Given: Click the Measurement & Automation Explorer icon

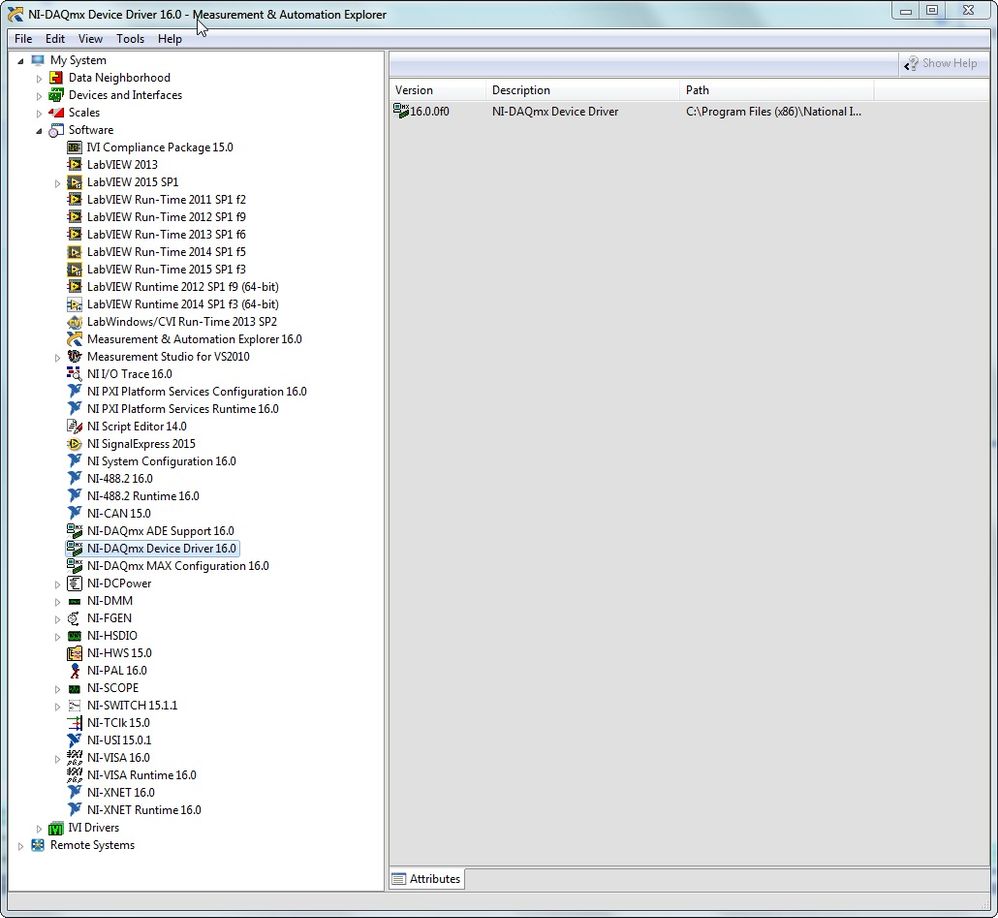Looking at the screenshot, I should coord(74,339).
